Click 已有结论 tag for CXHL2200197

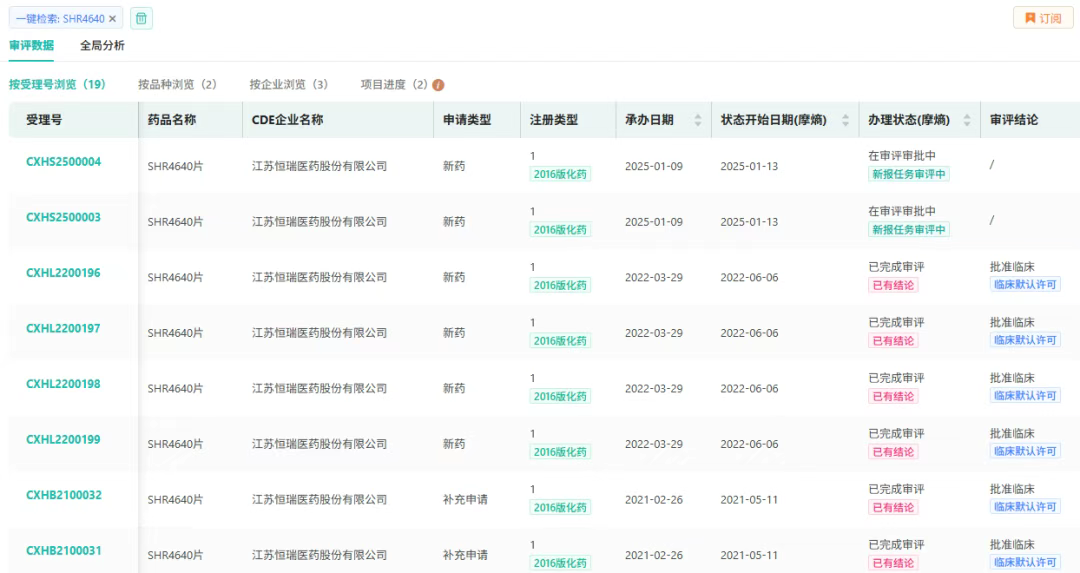point(893,341)
